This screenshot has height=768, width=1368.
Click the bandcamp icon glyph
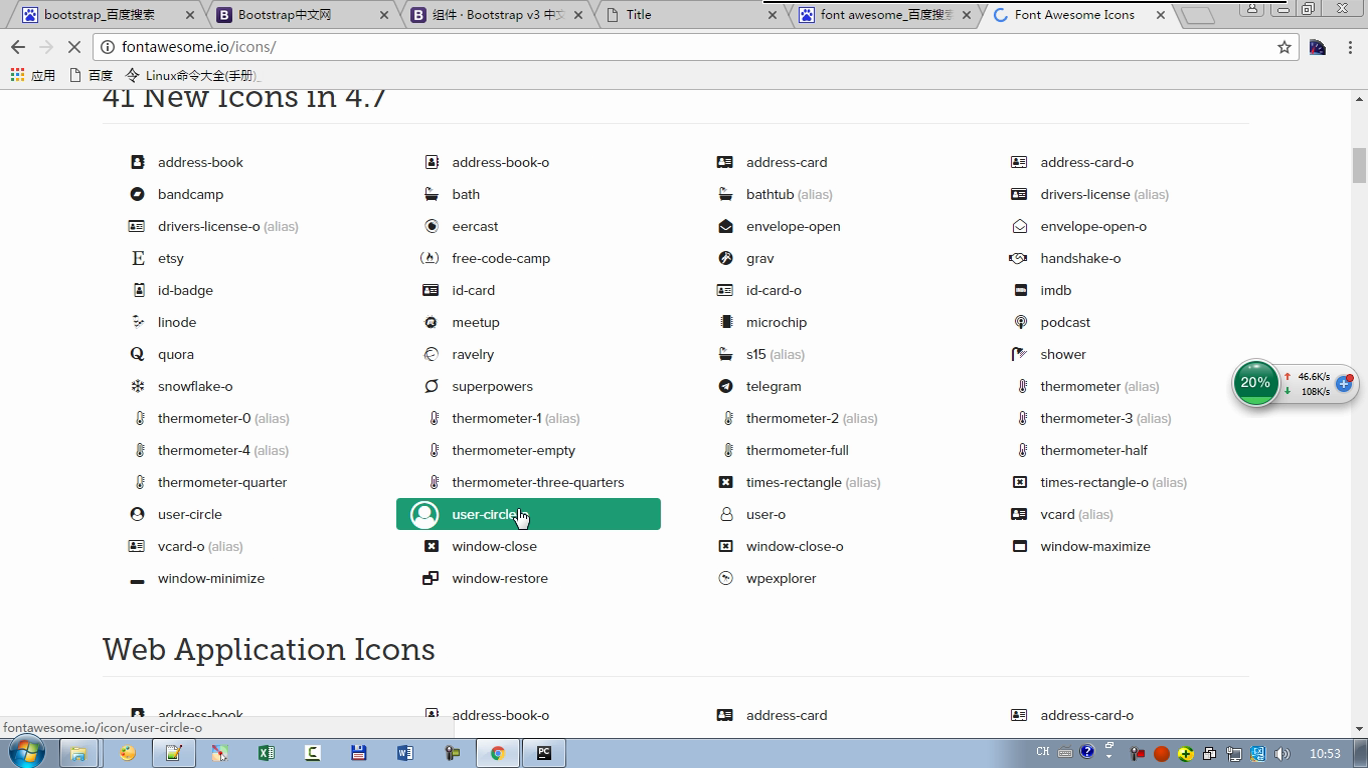137,194
